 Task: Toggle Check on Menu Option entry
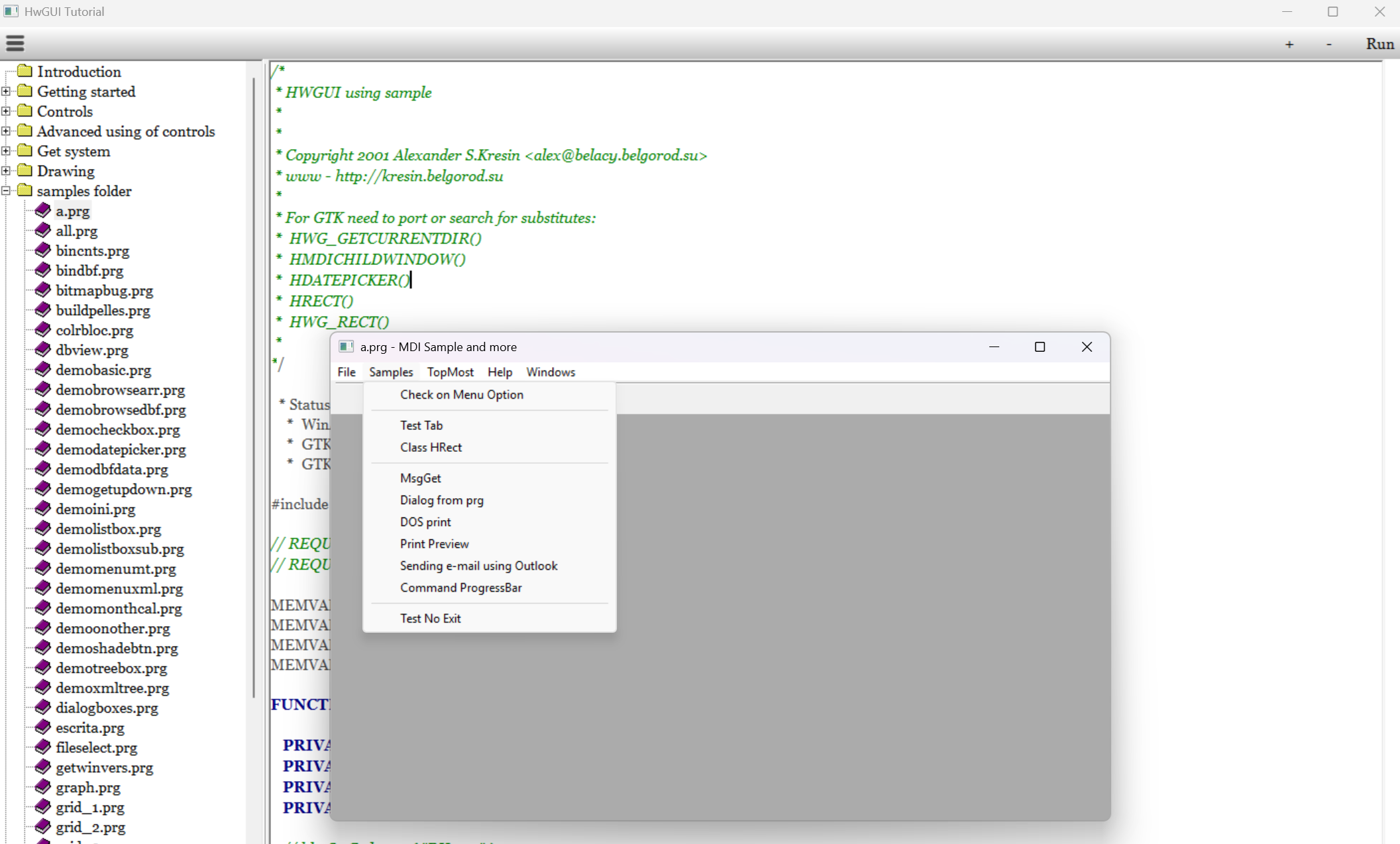point(461,395)
